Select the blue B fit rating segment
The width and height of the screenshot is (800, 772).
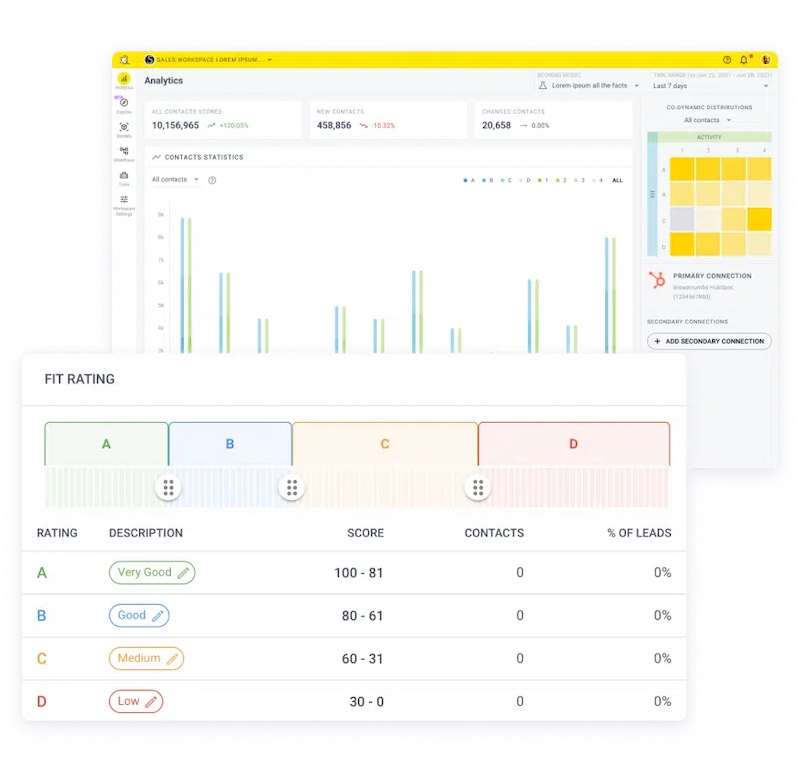[x=230, y=444]
